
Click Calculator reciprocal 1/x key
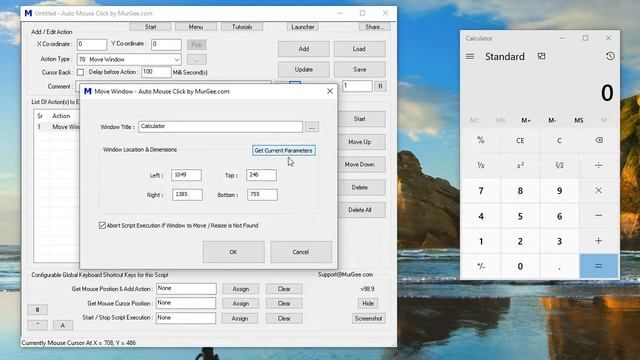pyautogui.click(x=481, y=165)
